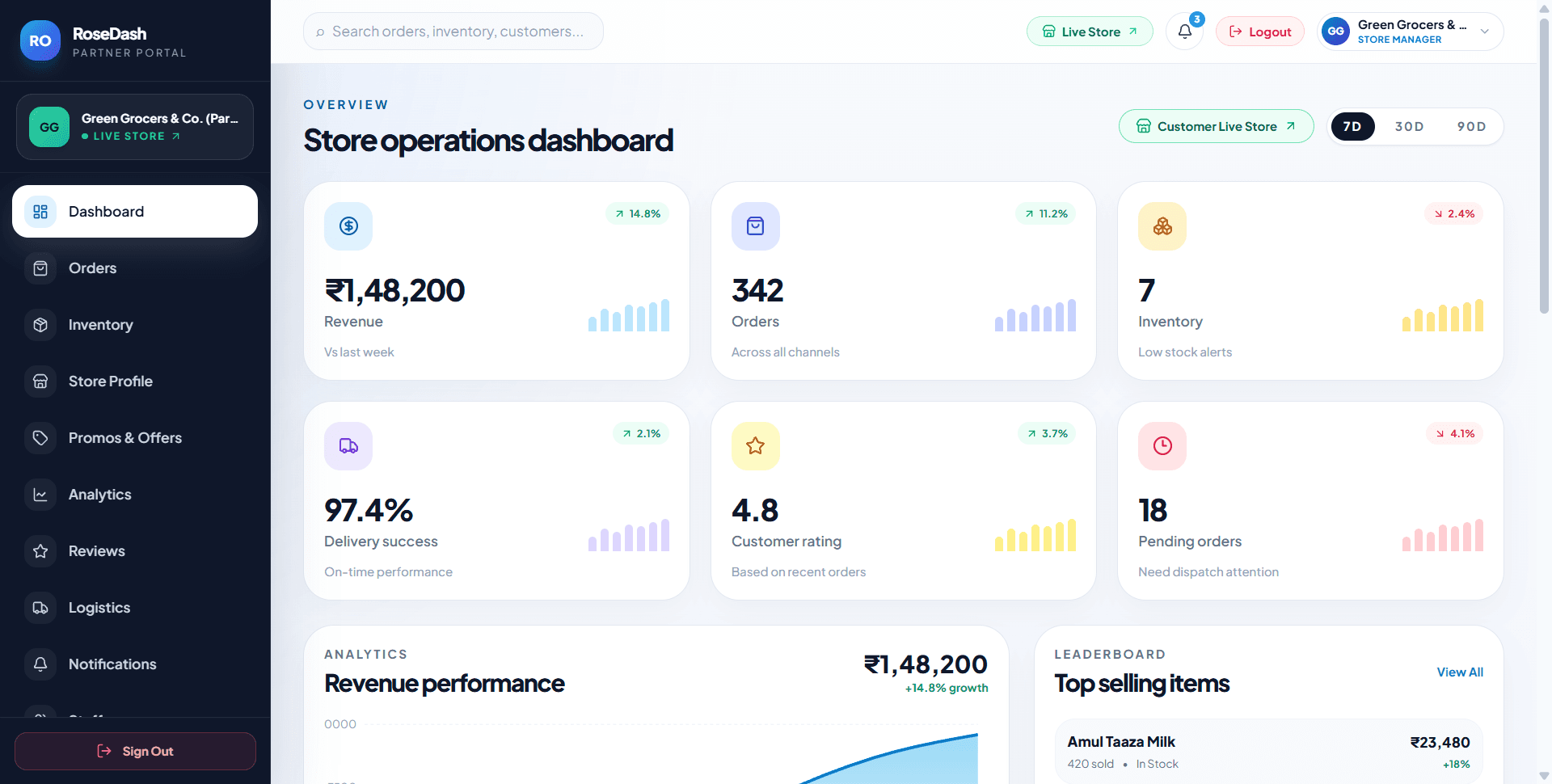Click the Orders icon in the sidebar
The width and height of the screenshot is (1552, 784).
40,268
